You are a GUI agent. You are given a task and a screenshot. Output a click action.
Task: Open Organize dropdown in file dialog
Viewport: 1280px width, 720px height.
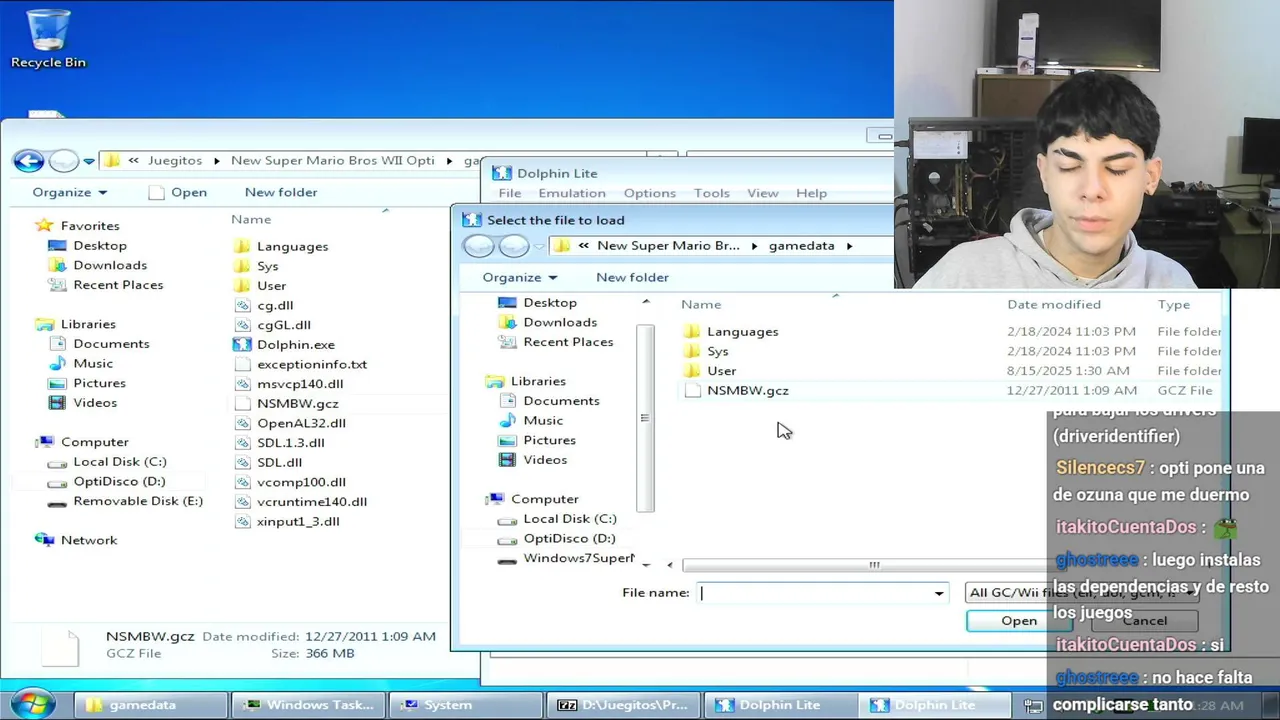coord(520,277)
